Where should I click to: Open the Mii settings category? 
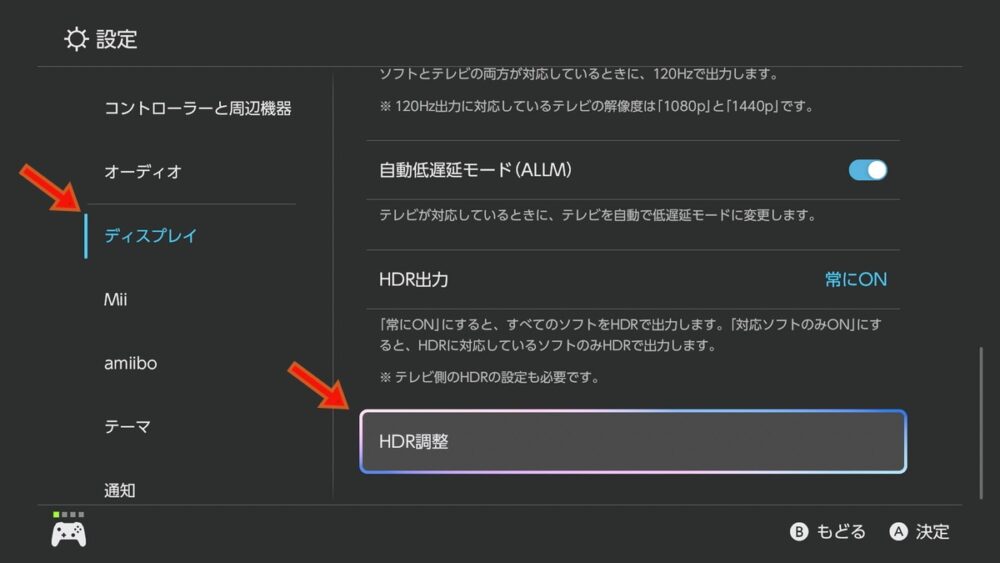click(116, 300)
